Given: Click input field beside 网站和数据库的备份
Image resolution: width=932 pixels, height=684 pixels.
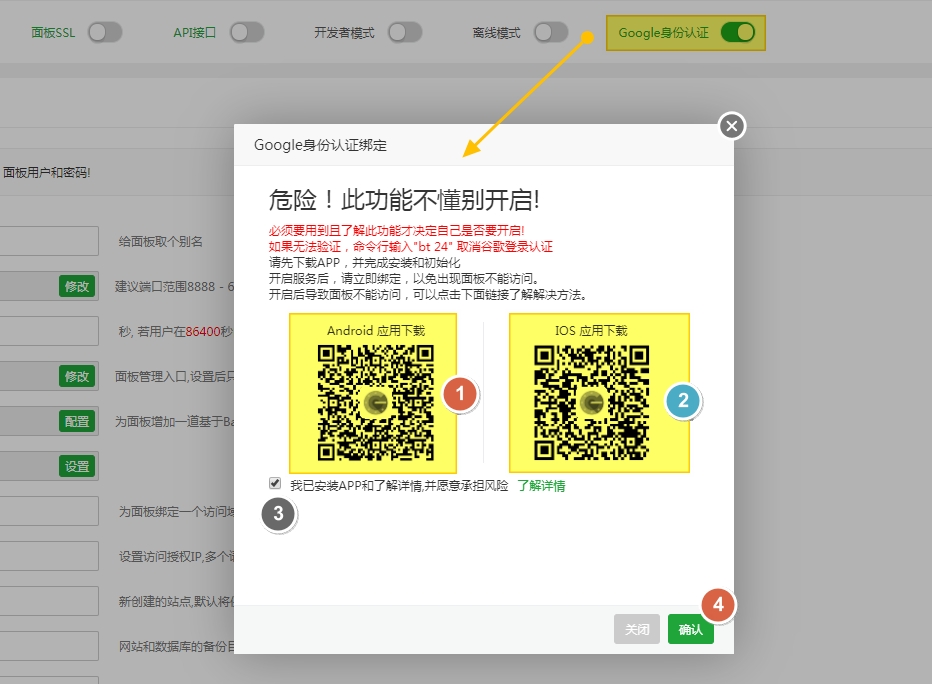Looking at the screenshot, I should 49,646.
